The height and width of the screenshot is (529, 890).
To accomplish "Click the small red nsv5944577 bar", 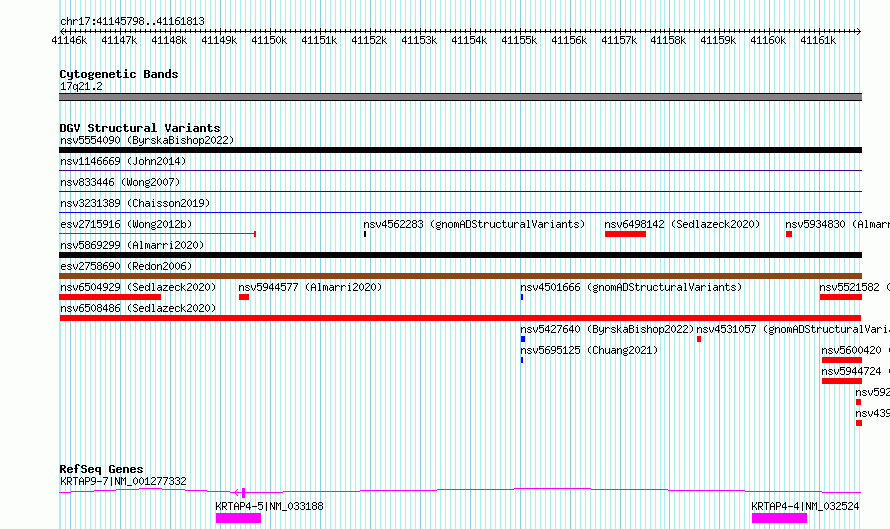I will (x=244, y=297).
